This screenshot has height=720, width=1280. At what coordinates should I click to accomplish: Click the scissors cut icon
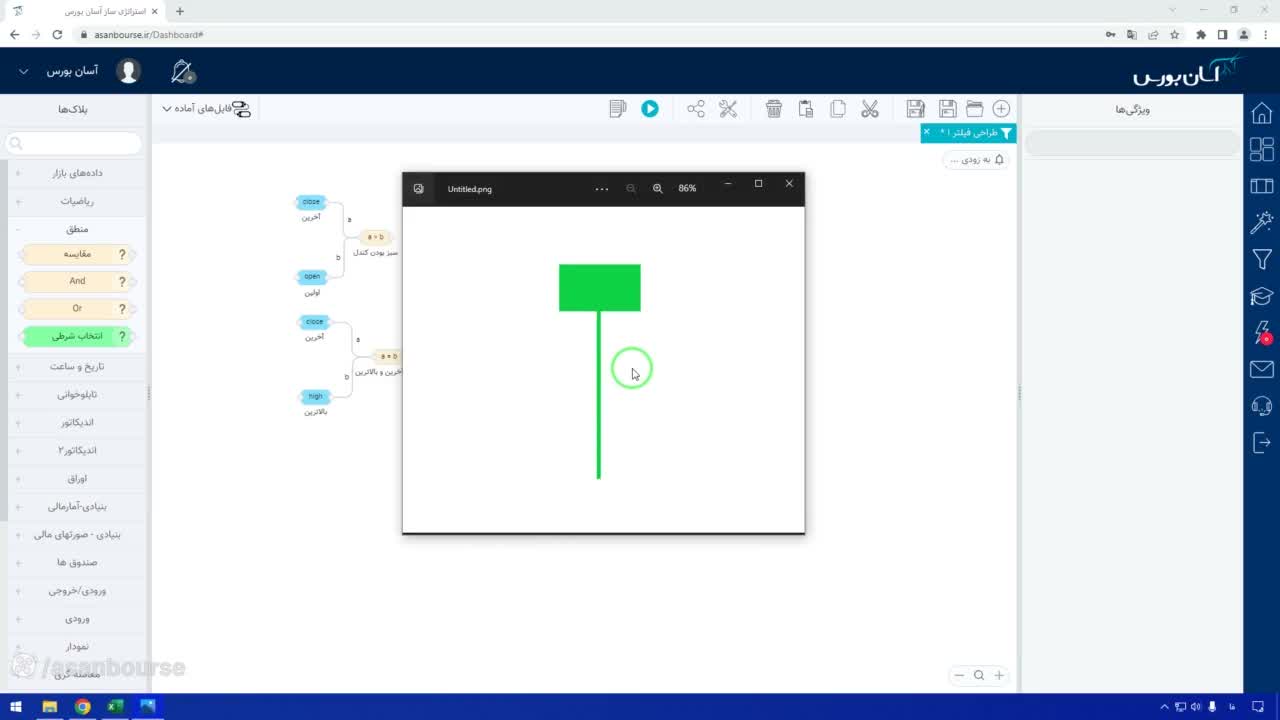870,108
